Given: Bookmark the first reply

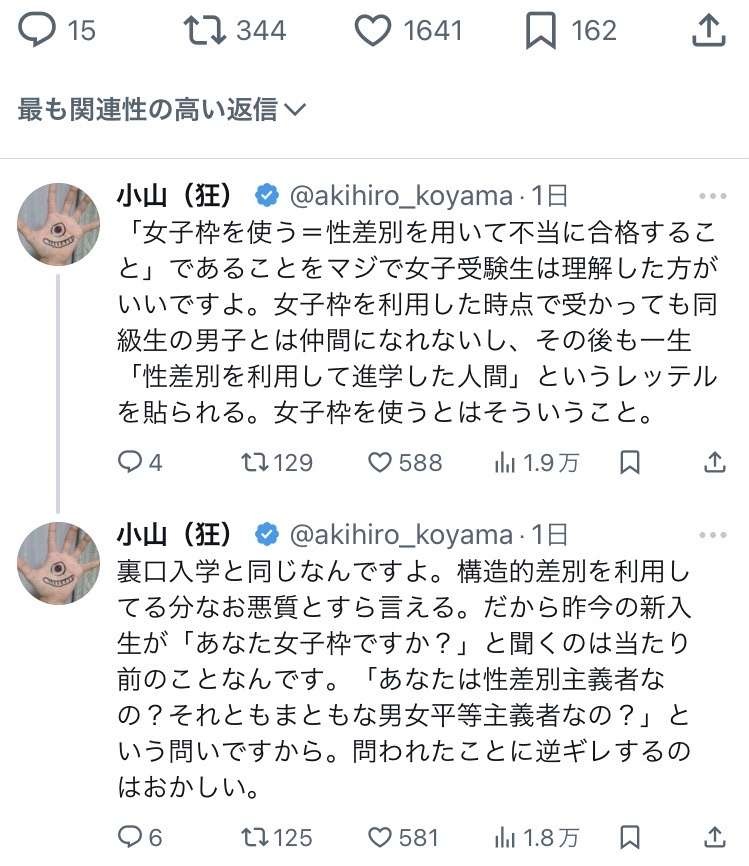Looking at the screenshot, I should 630,462.
